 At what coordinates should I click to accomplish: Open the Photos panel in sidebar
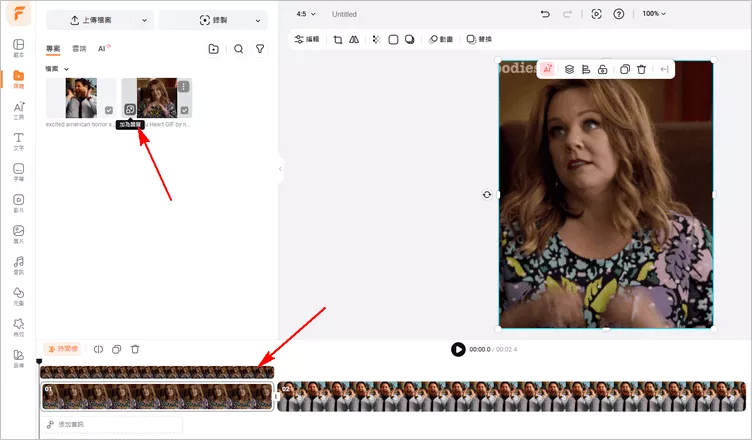(x=19, y=235)
